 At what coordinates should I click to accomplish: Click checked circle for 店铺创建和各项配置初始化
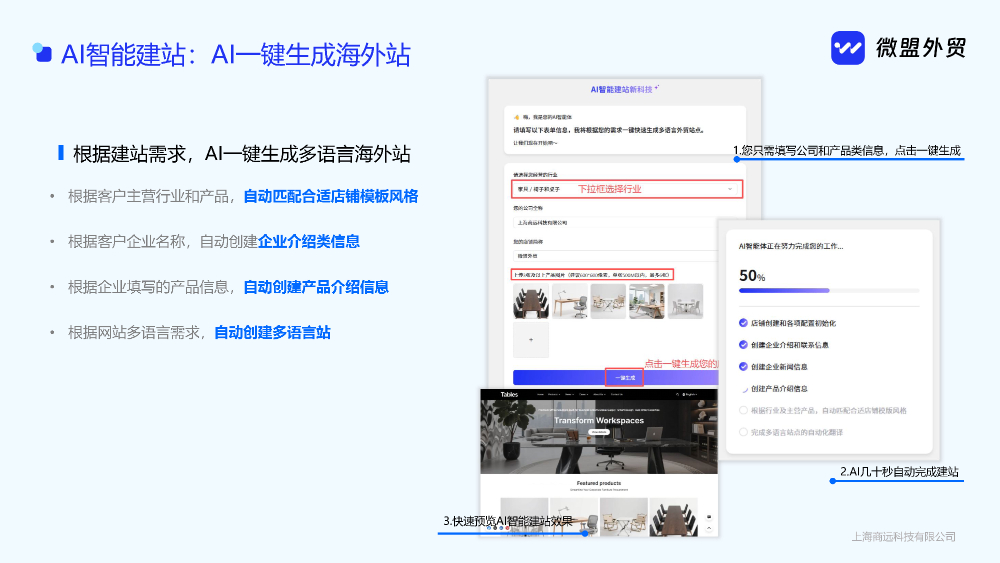point(743,323)
